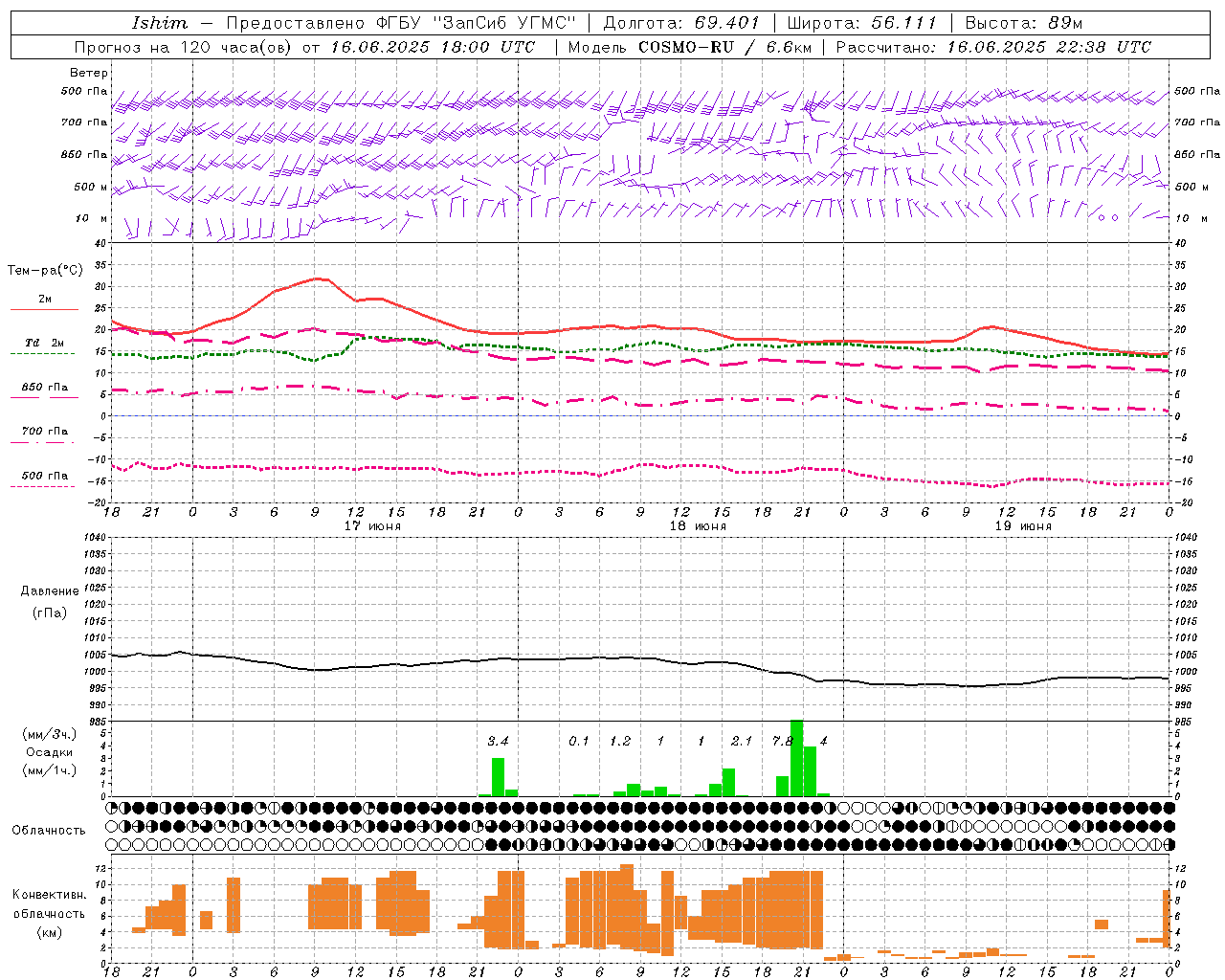
Task: Select the "Широта: 56.111" header value
Action: click(x=861, y=23)
